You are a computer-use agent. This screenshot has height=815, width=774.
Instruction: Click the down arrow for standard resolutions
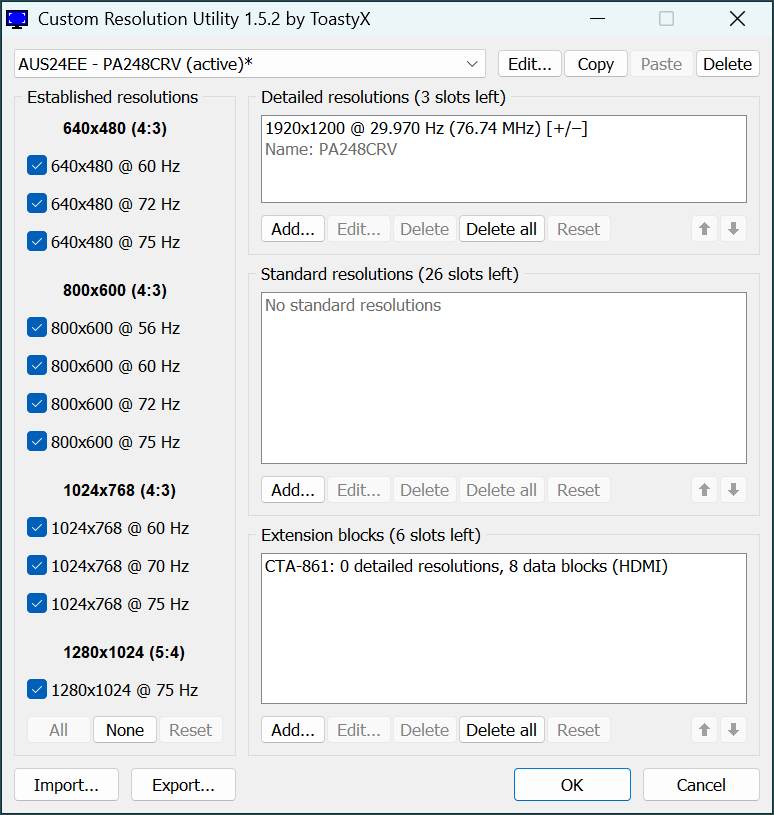point(734,489)
